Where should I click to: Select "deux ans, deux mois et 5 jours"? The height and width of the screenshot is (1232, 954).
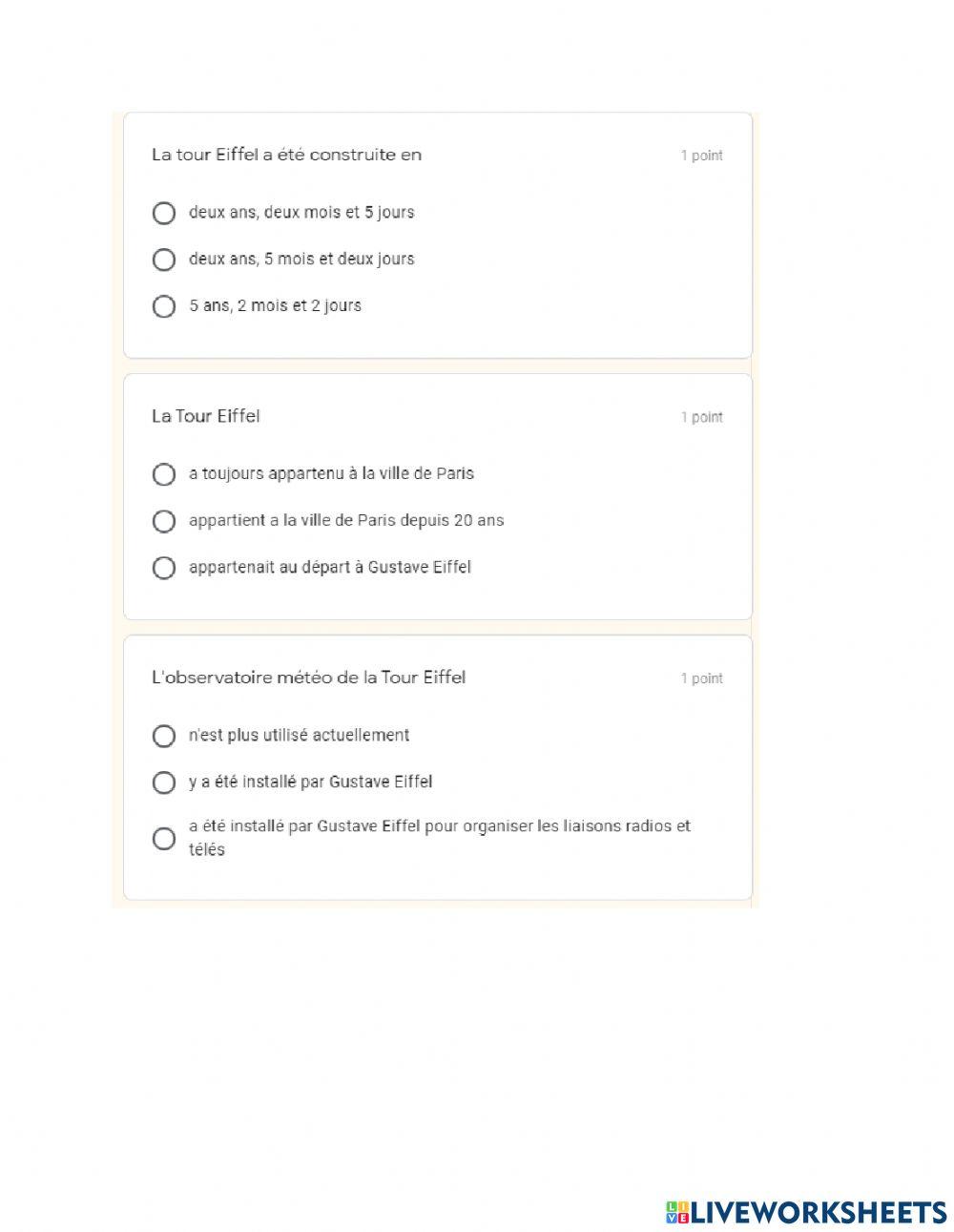click(164, 213)
